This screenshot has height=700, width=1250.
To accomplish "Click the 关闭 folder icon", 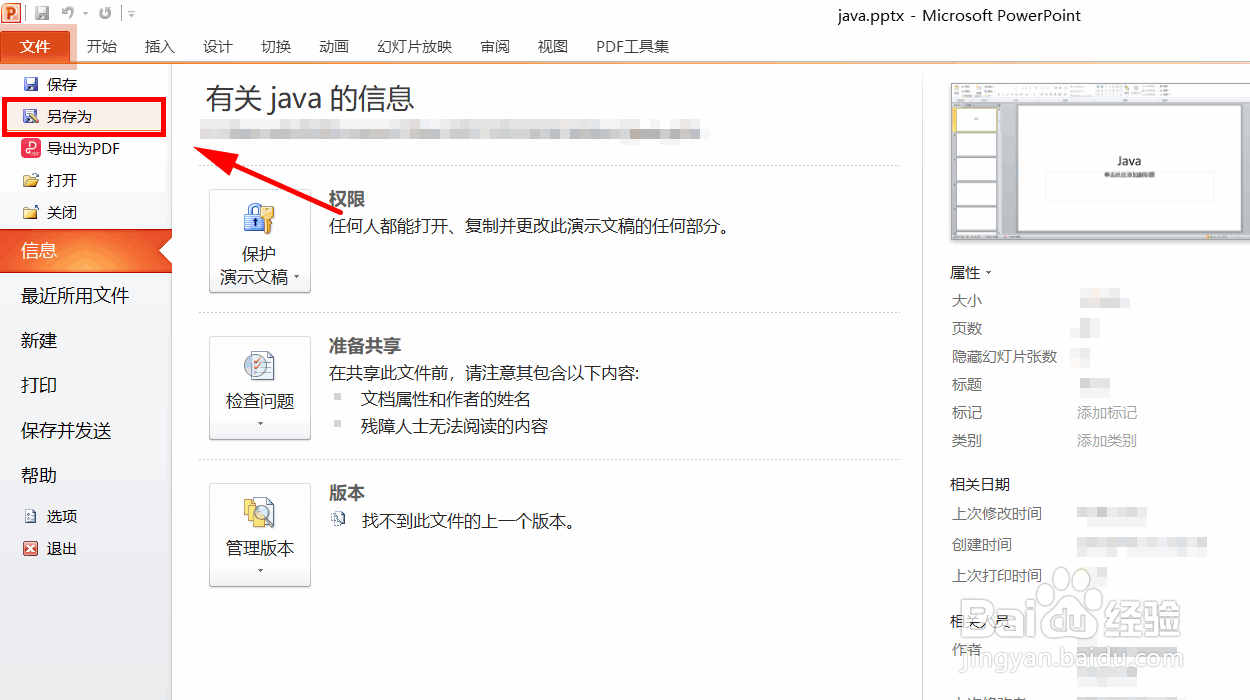I will [31, 213].
